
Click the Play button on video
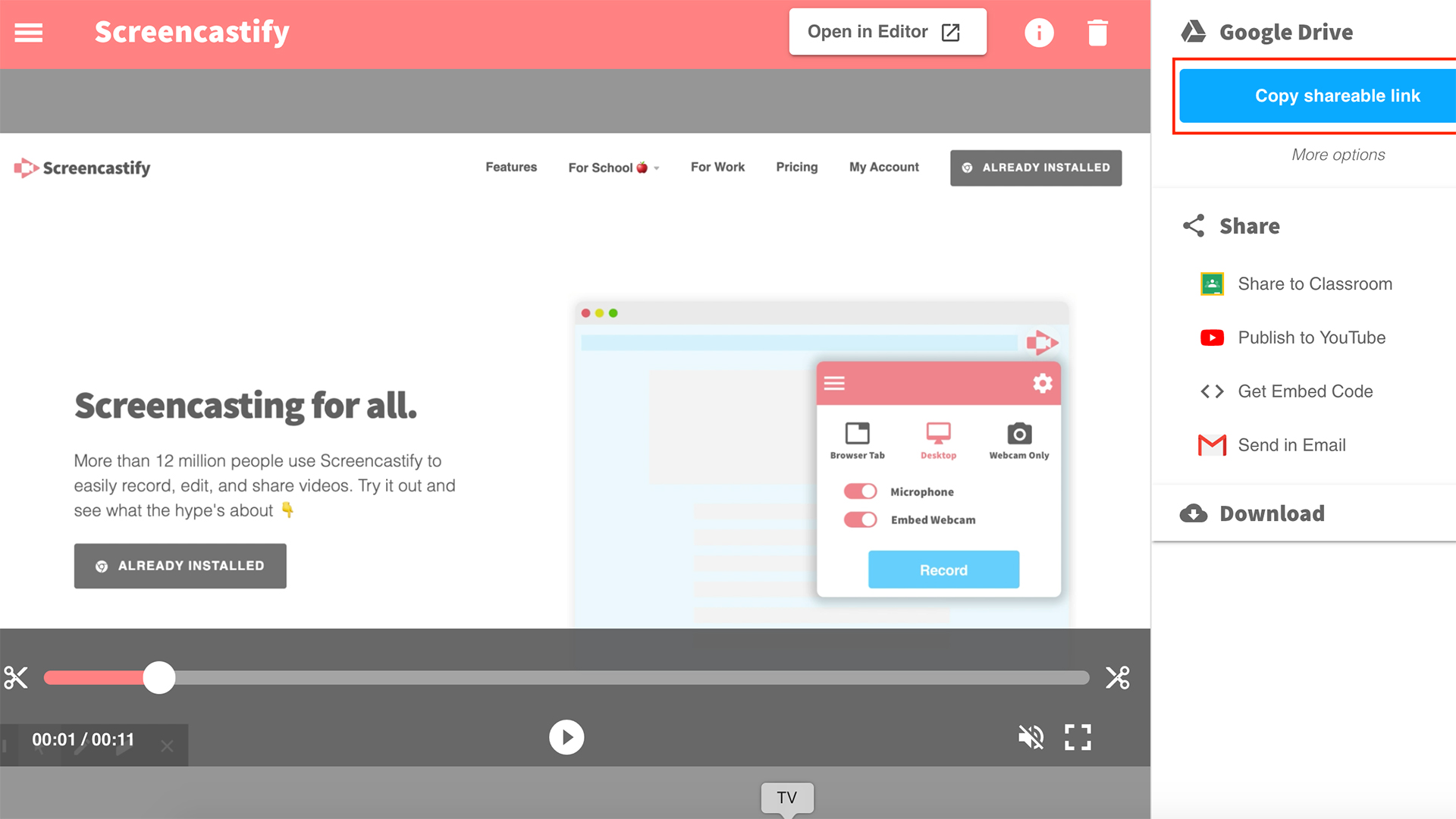click(x=566, y=737)
